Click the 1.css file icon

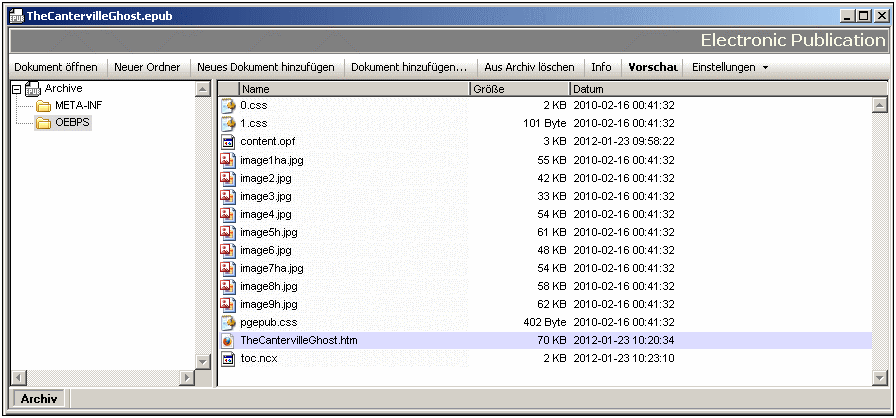[229, 123]
